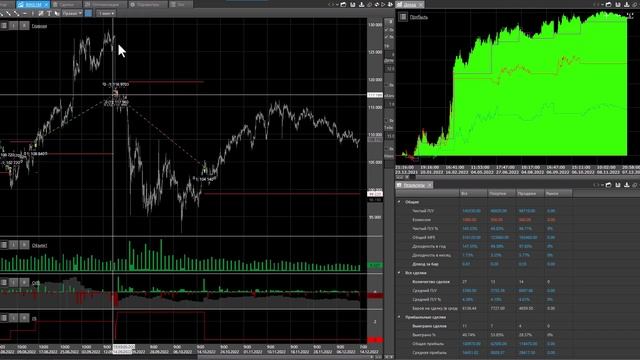Open the Параметры tab with gear icon

(x=147, y=4)
